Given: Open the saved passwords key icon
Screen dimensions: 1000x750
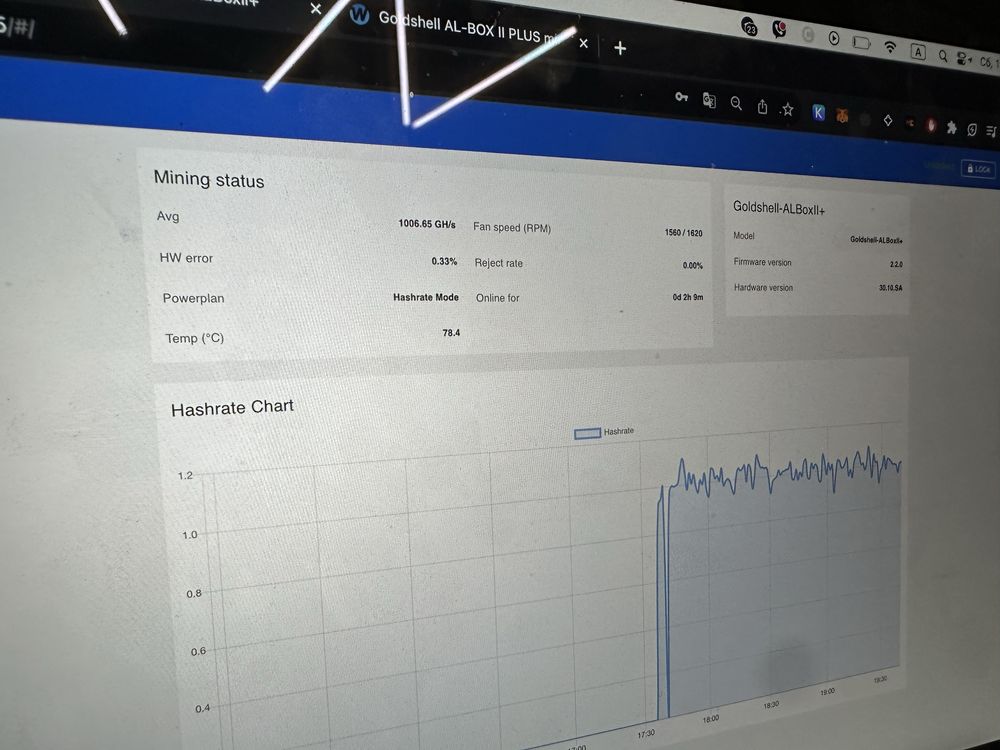Looking at the screenshot, I should tap(681, 97).
